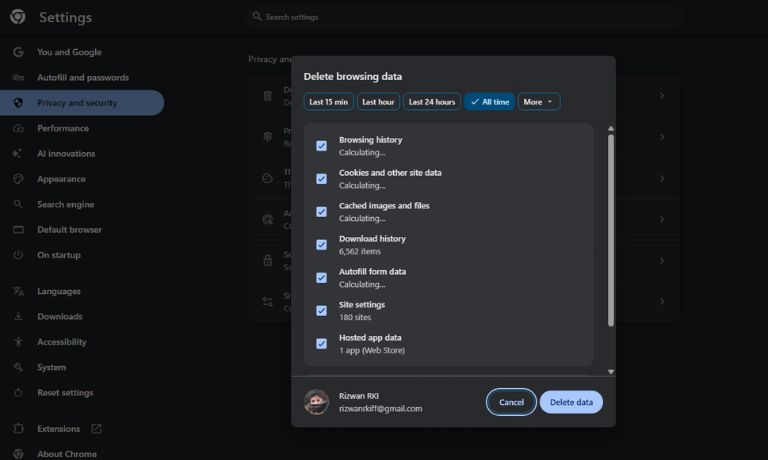Select the Last 24 hours time range
The height and width of the screenshot is (460, 768).
coord(432,102)
